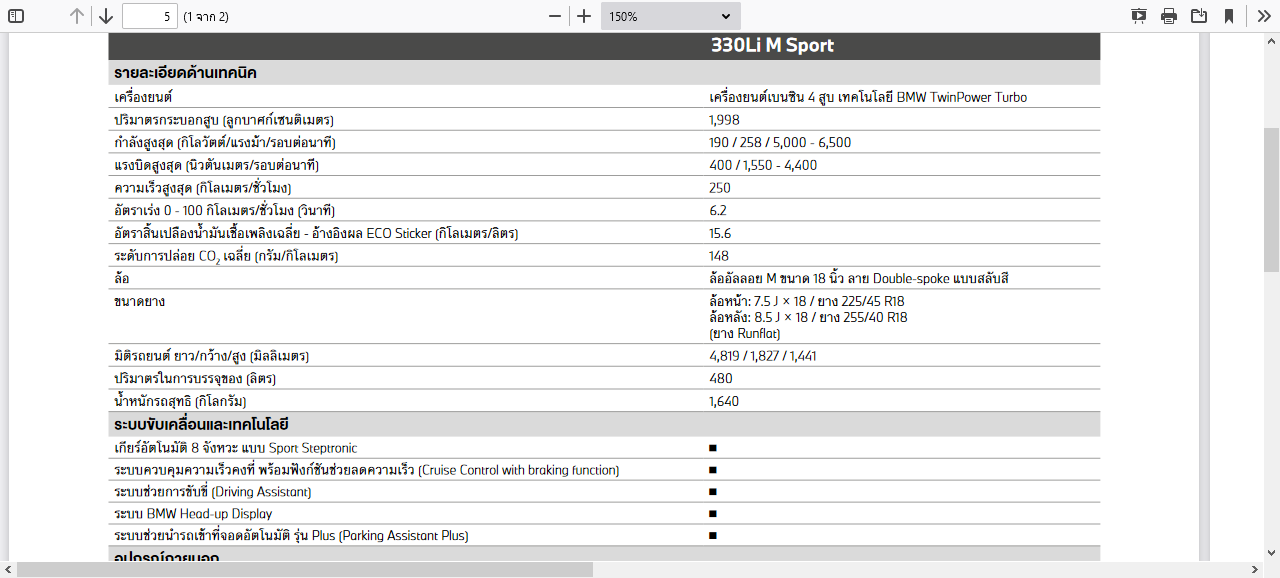Click the 'มิติรถยนต์ ยาว/กว้าง/สูง' row label

click(212, 356)
